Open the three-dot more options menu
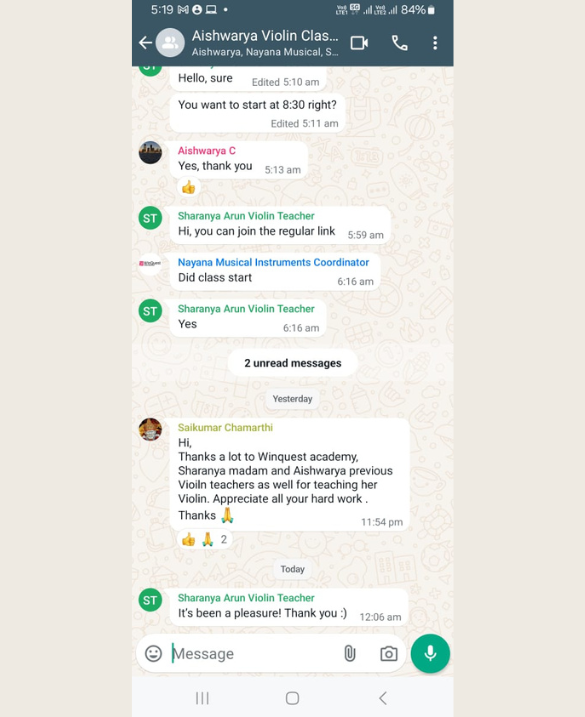 pyautogui.click(x=435, y=43)
